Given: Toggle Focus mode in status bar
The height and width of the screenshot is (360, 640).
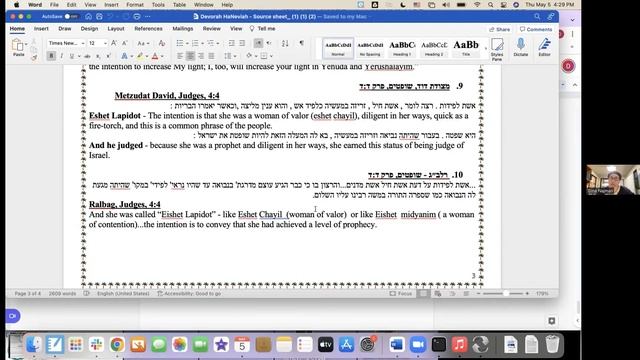Looking at the screenshot, I should [400, 293].
